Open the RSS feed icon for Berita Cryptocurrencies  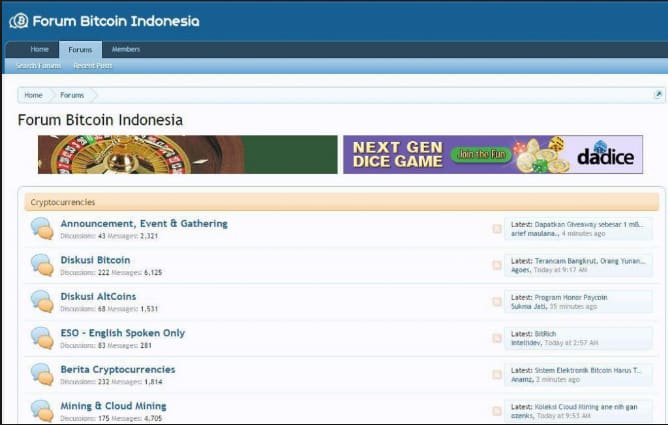tap(497, 374)
